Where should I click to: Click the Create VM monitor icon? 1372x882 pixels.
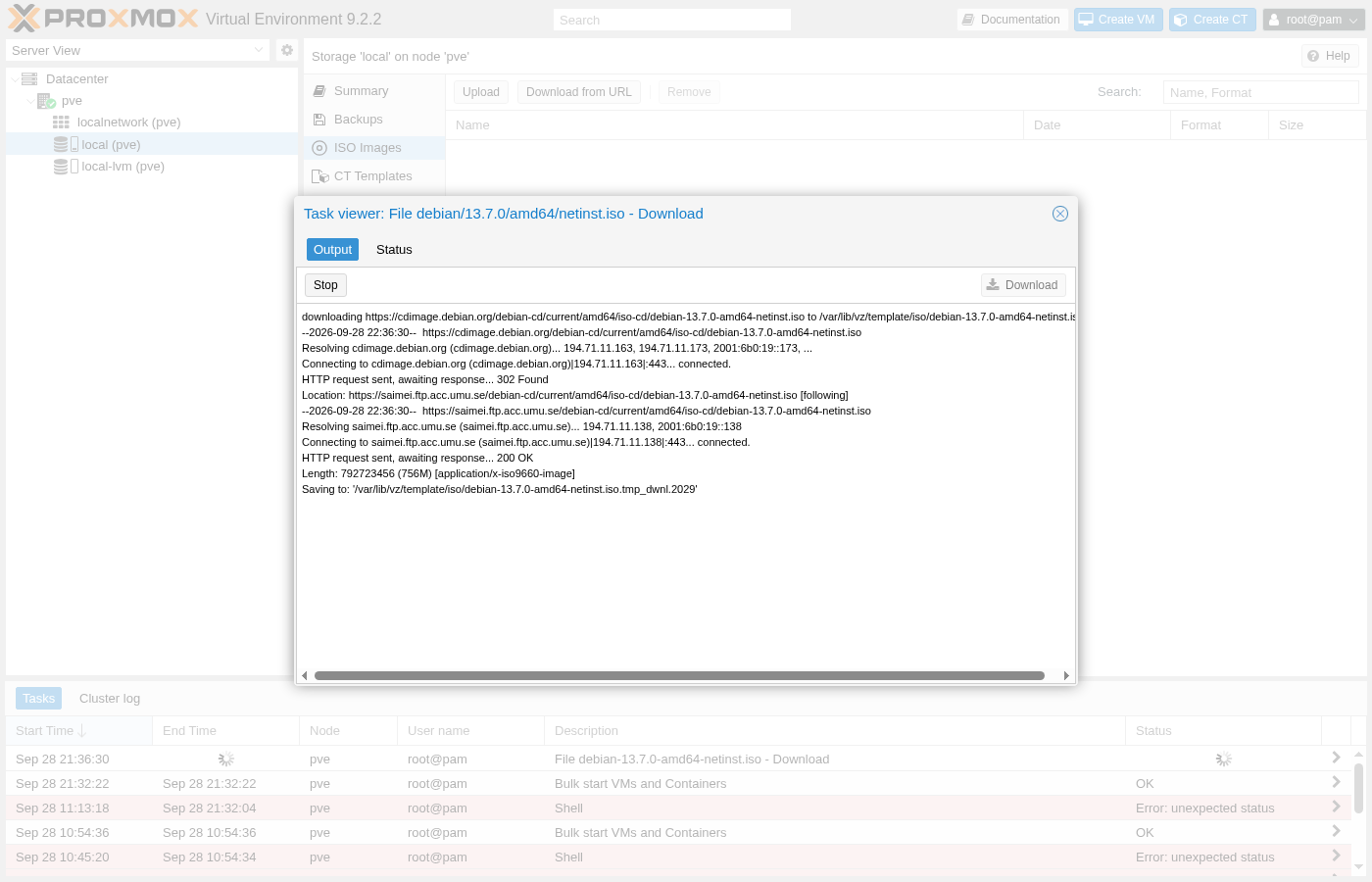1086,20
